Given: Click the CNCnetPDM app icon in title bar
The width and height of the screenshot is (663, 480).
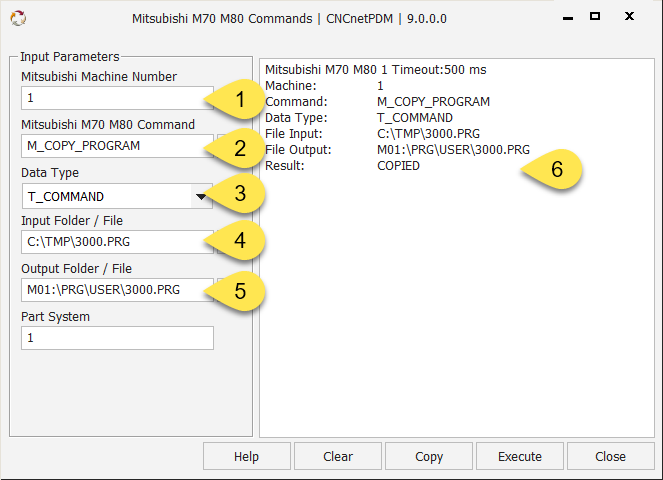Looking at the screenshot, I should (x=18, y=18).
